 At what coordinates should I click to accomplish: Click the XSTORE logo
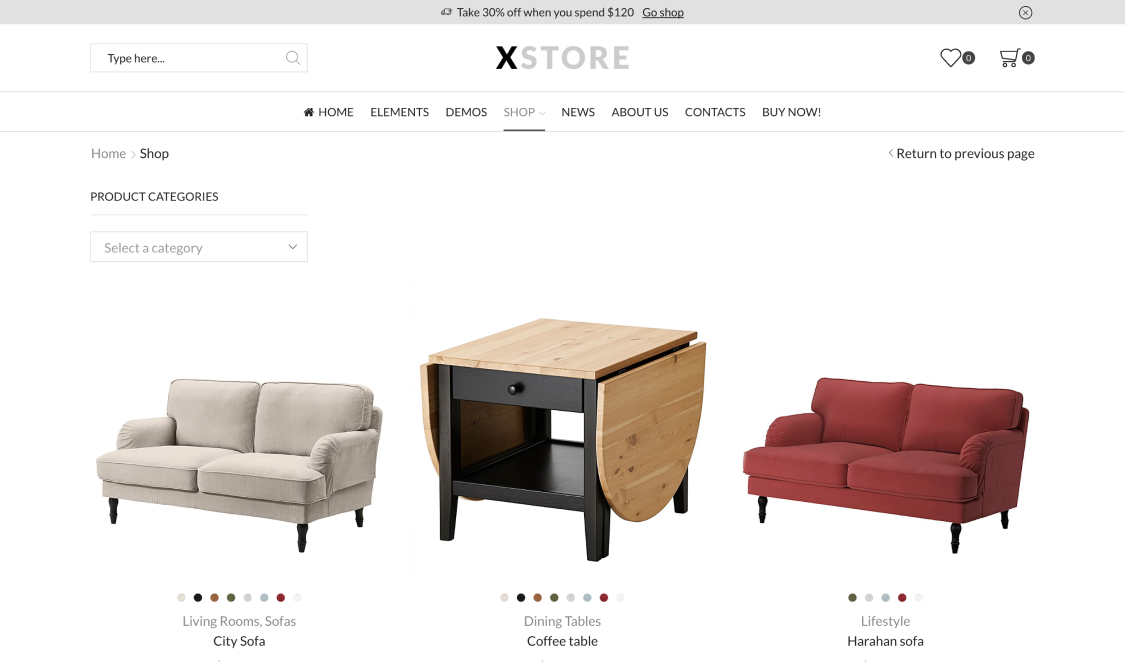click(x=562, y=58)
